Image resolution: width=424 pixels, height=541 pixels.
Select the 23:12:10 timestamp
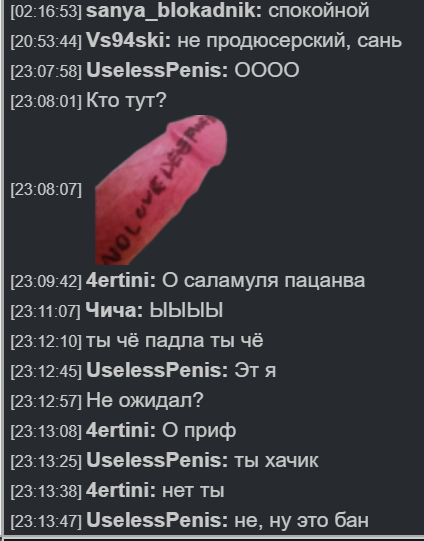[46, 341]
